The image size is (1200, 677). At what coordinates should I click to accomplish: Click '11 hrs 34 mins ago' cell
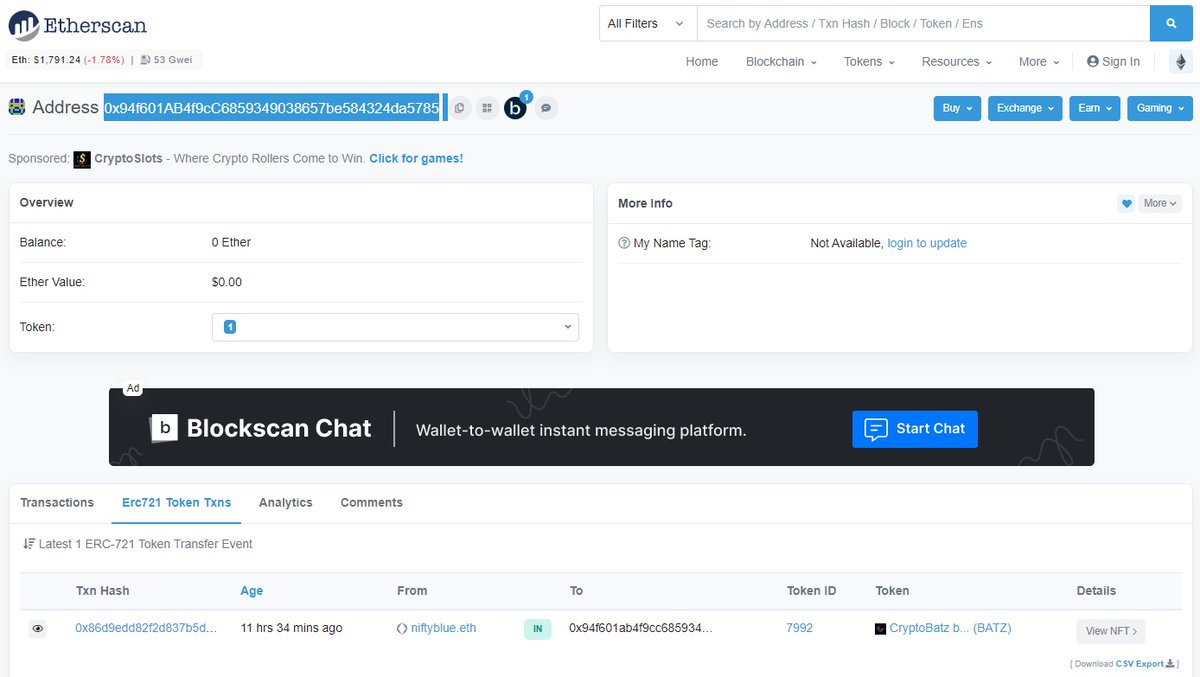pyautogui.click(x=292, y=628)
